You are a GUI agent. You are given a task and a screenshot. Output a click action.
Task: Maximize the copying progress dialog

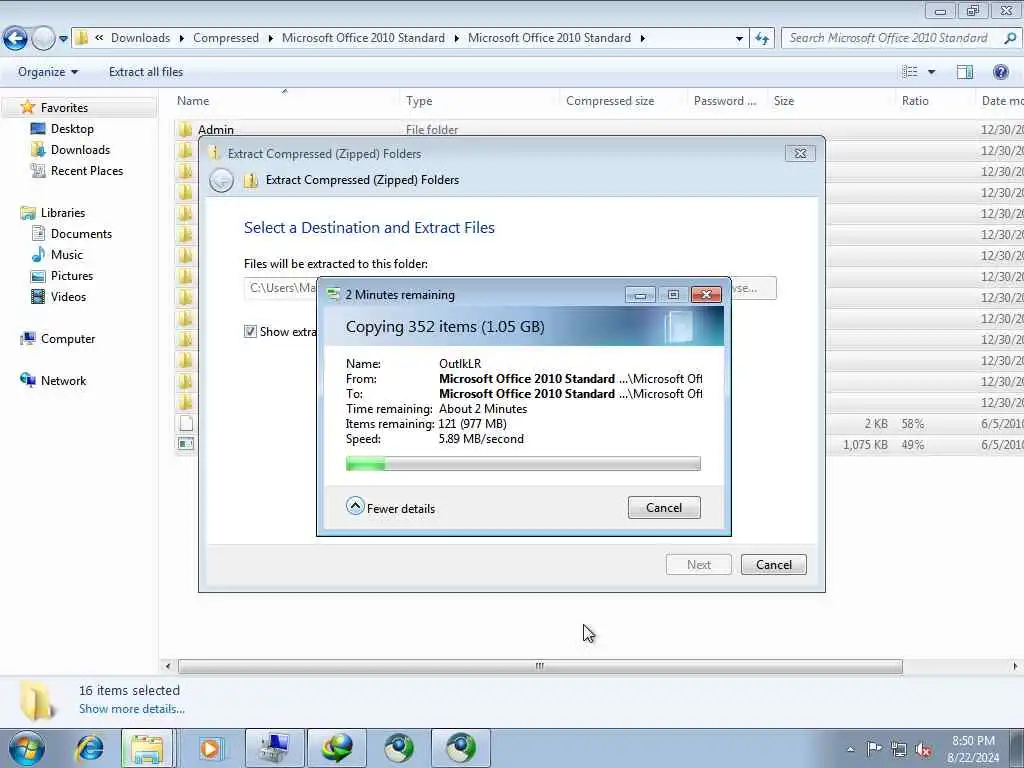pos(673,295)
